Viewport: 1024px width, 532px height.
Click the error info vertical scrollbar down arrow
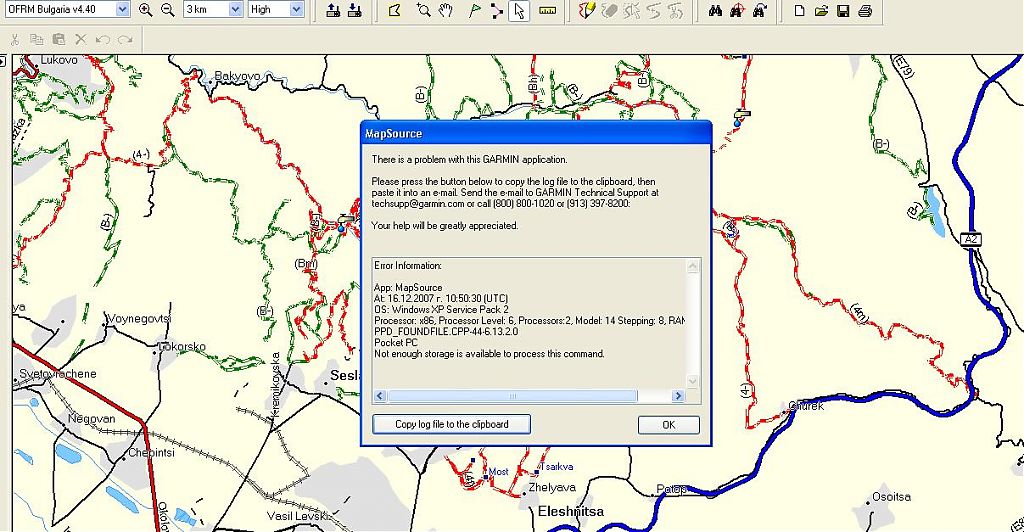tap(692, 381)
